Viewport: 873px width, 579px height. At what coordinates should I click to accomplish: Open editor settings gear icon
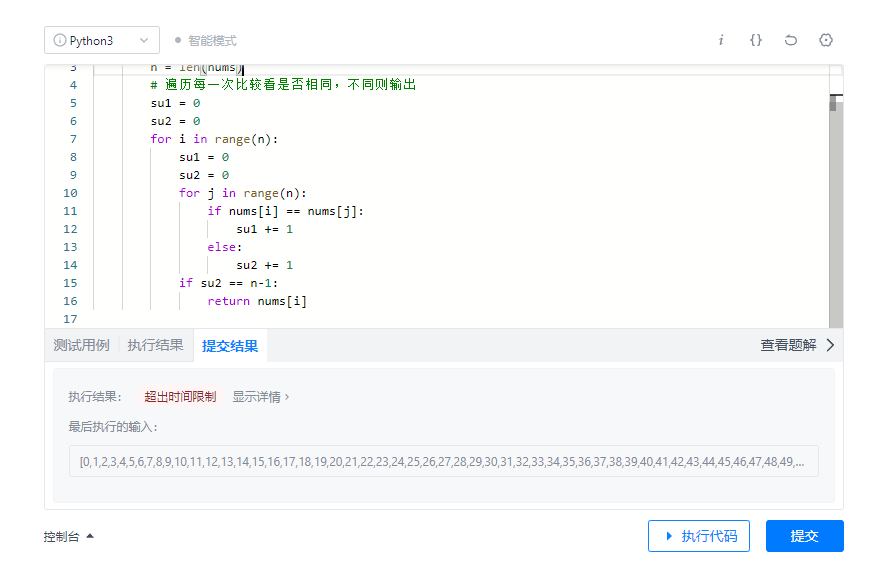[x=826, y=40]
